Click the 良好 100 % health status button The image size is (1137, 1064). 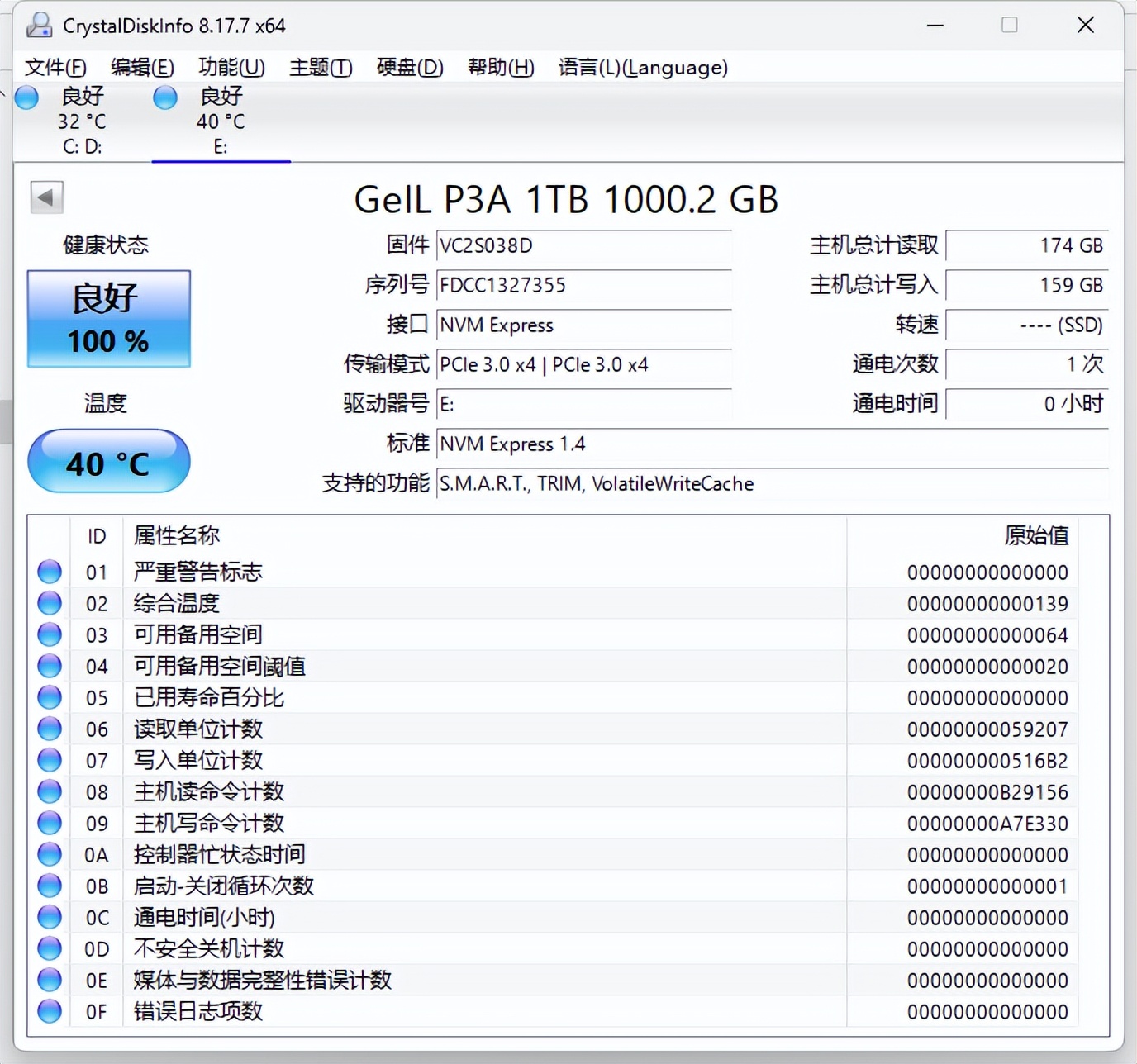pyautogui.click(x=109, y=319)
